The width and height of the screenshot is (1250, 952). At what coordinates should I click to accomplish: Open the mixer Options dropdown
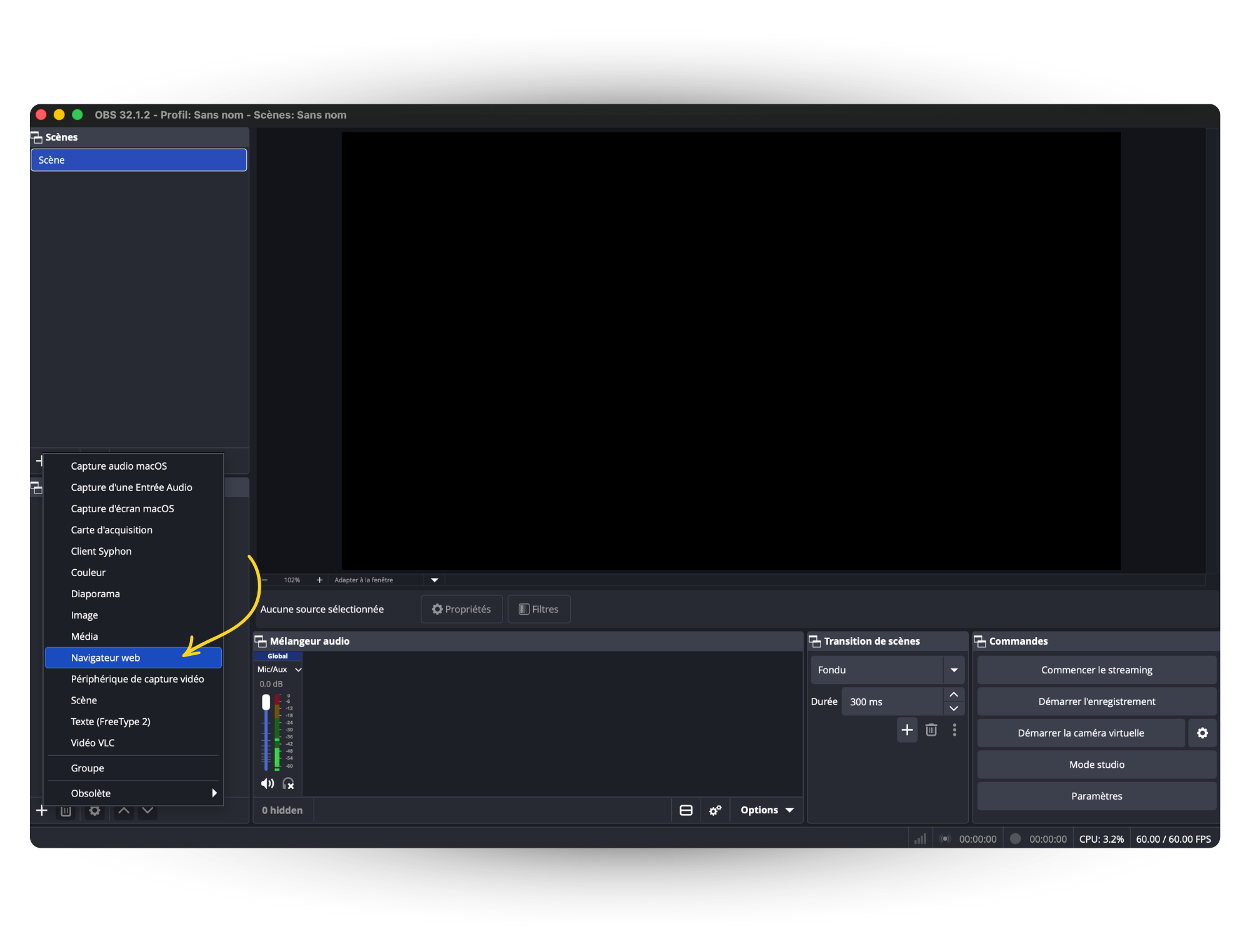(x=767, y=810)
